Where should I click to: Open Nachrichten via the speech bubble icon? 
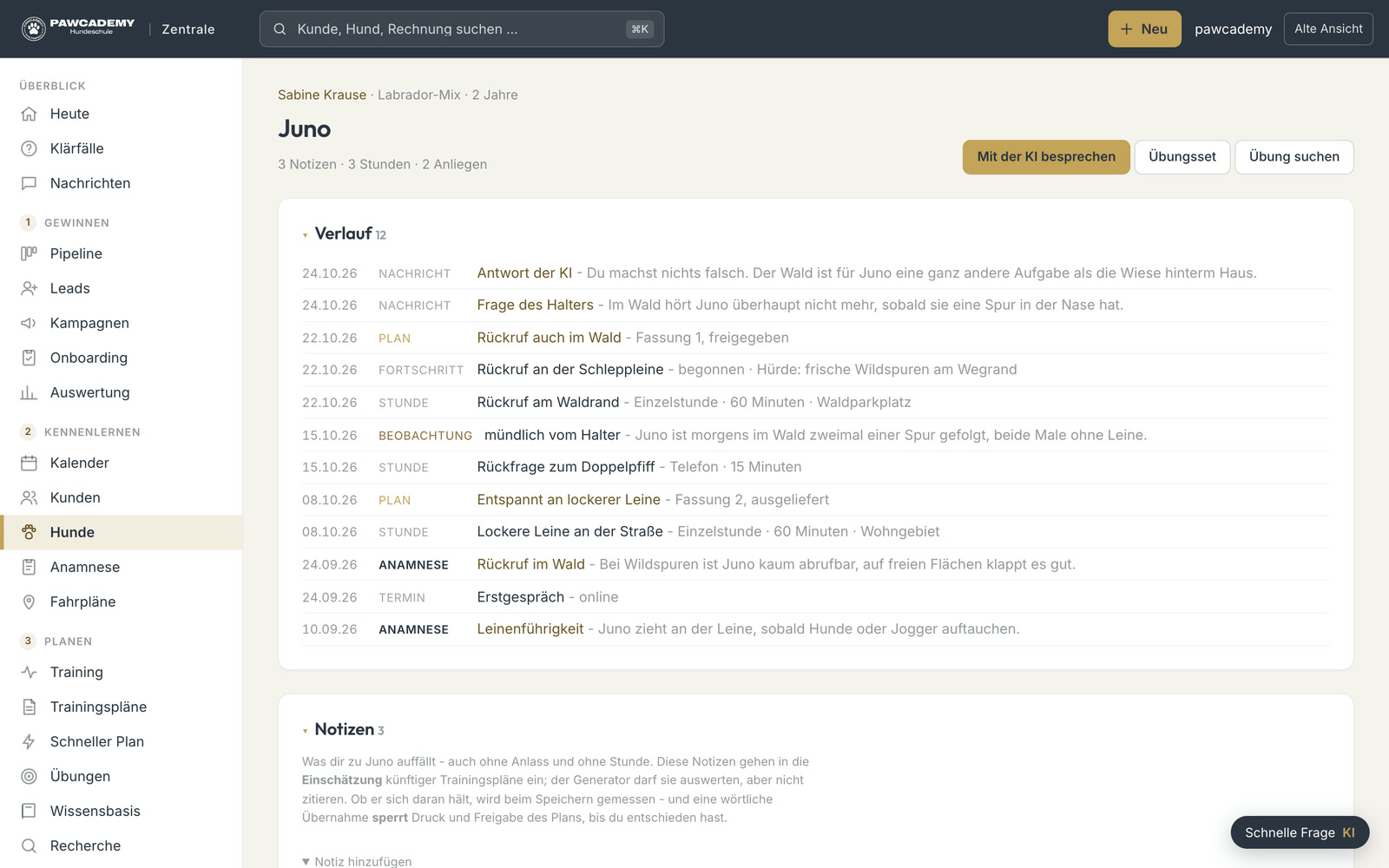pos(29,183)
